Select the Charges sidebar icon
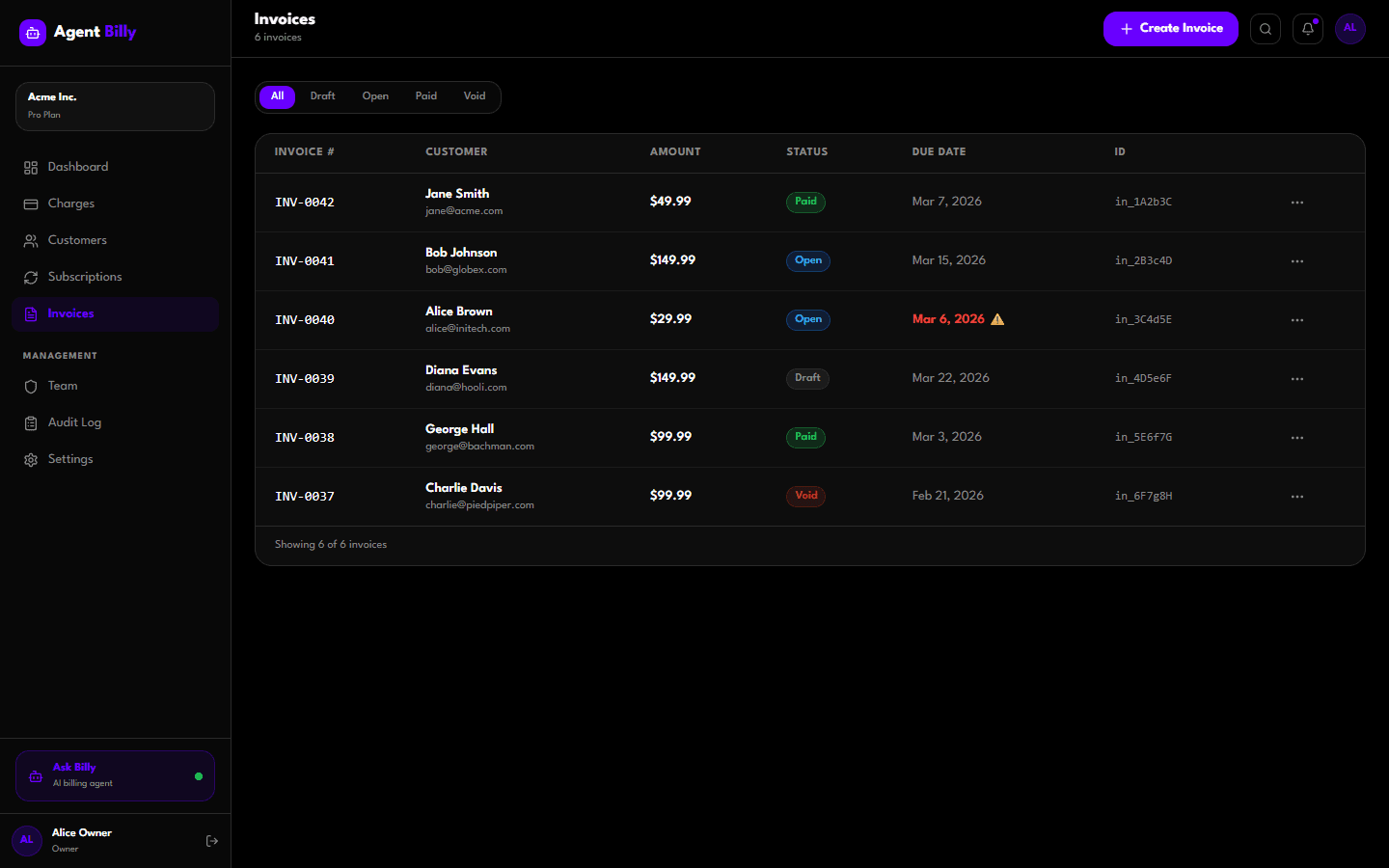Image resolution: width=1389 pixels, height=868 pixels. tap(31, 203)
